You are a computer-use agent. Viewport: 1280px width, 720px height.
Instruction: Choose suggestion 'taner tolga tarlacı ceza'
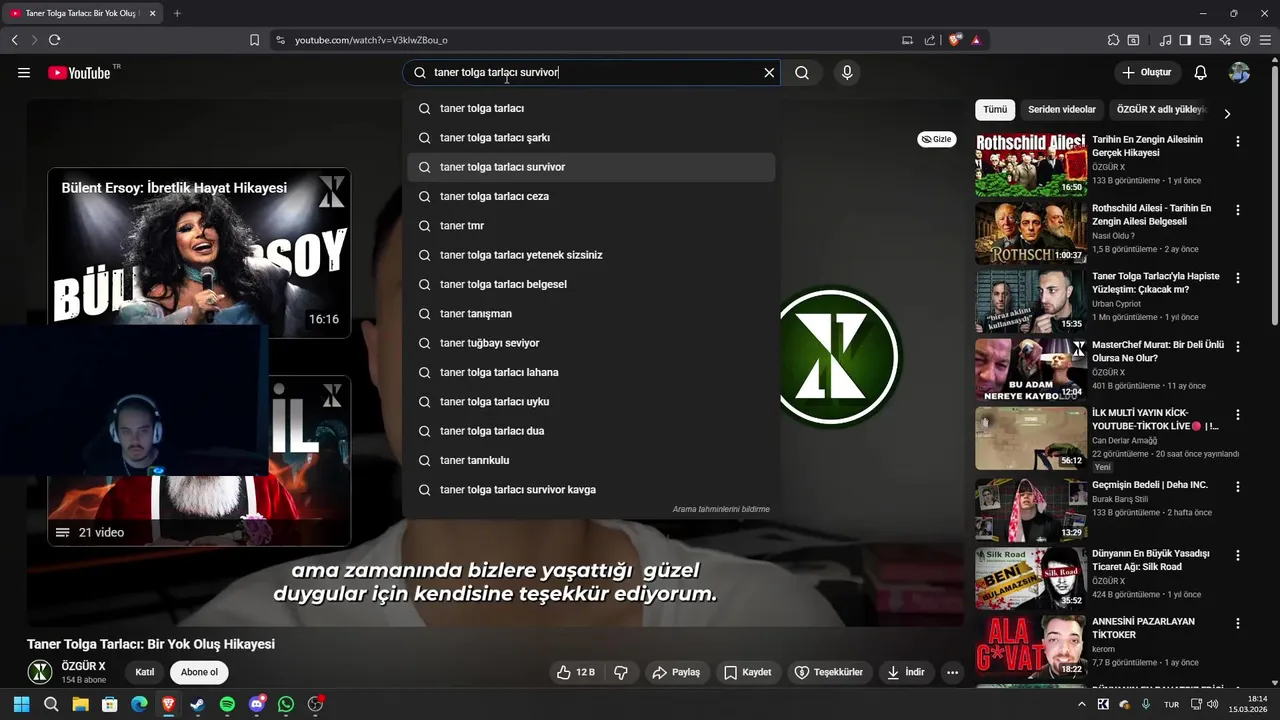(591, 196)
